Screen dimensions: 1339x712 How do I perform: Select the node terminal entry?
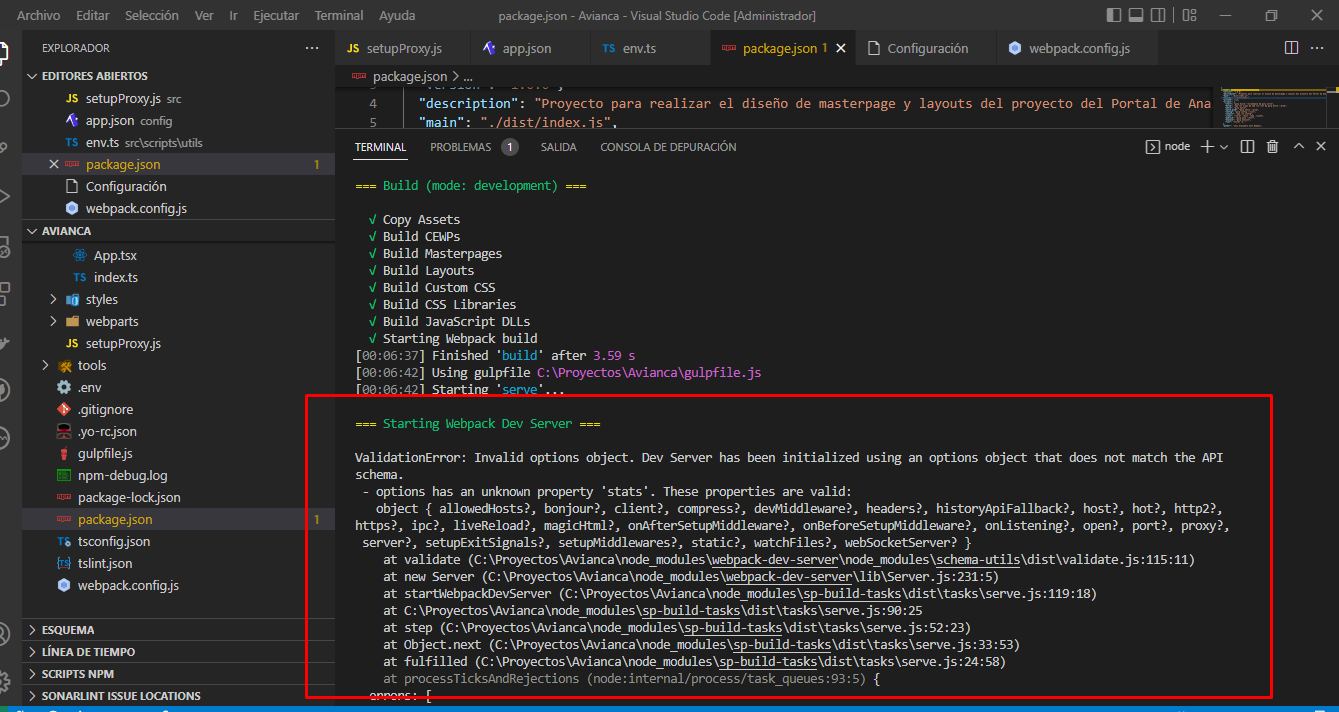[1167, 147]
